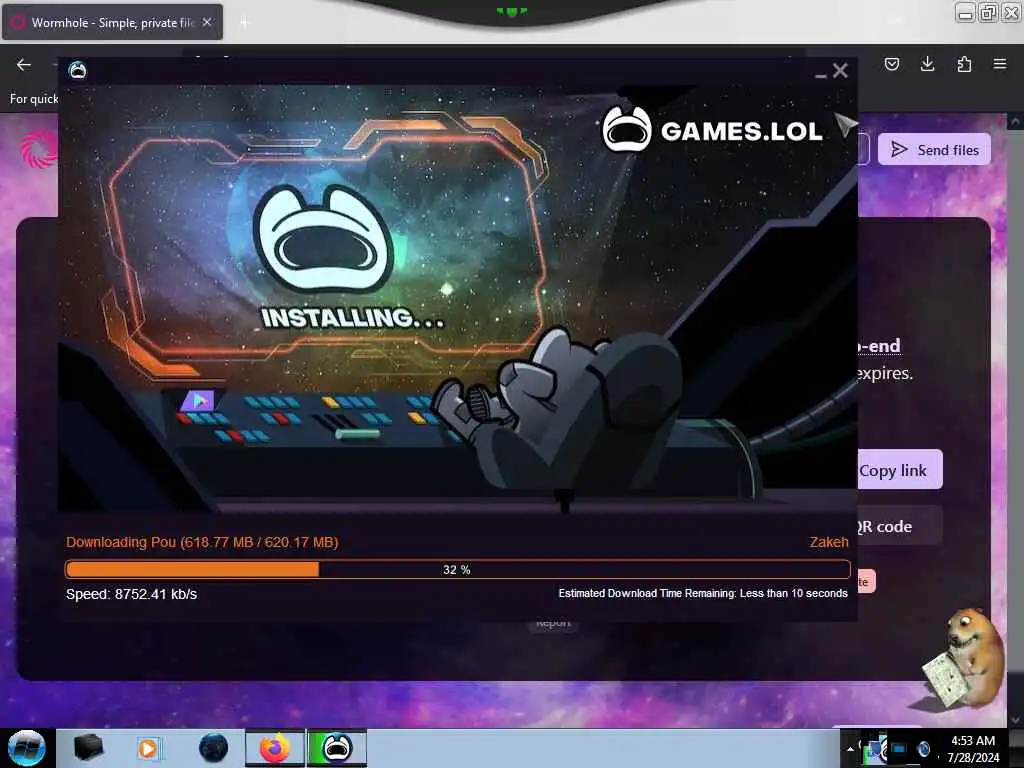Click the Estimated Download Time Remaining text
This screenshot has width=1024, height=768.
tap(703, 593)
